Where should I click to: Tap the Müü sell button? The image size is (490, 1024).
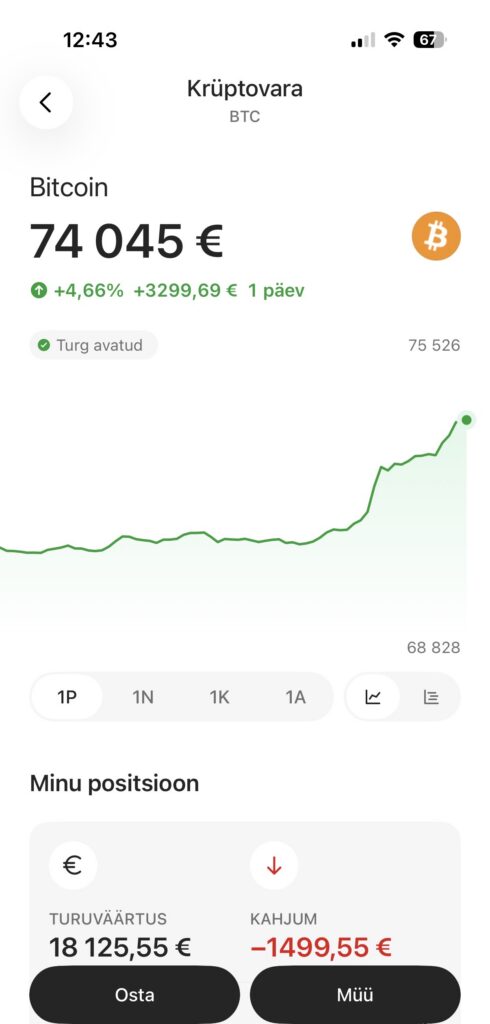pyautogui.click(x=355, y=995)
